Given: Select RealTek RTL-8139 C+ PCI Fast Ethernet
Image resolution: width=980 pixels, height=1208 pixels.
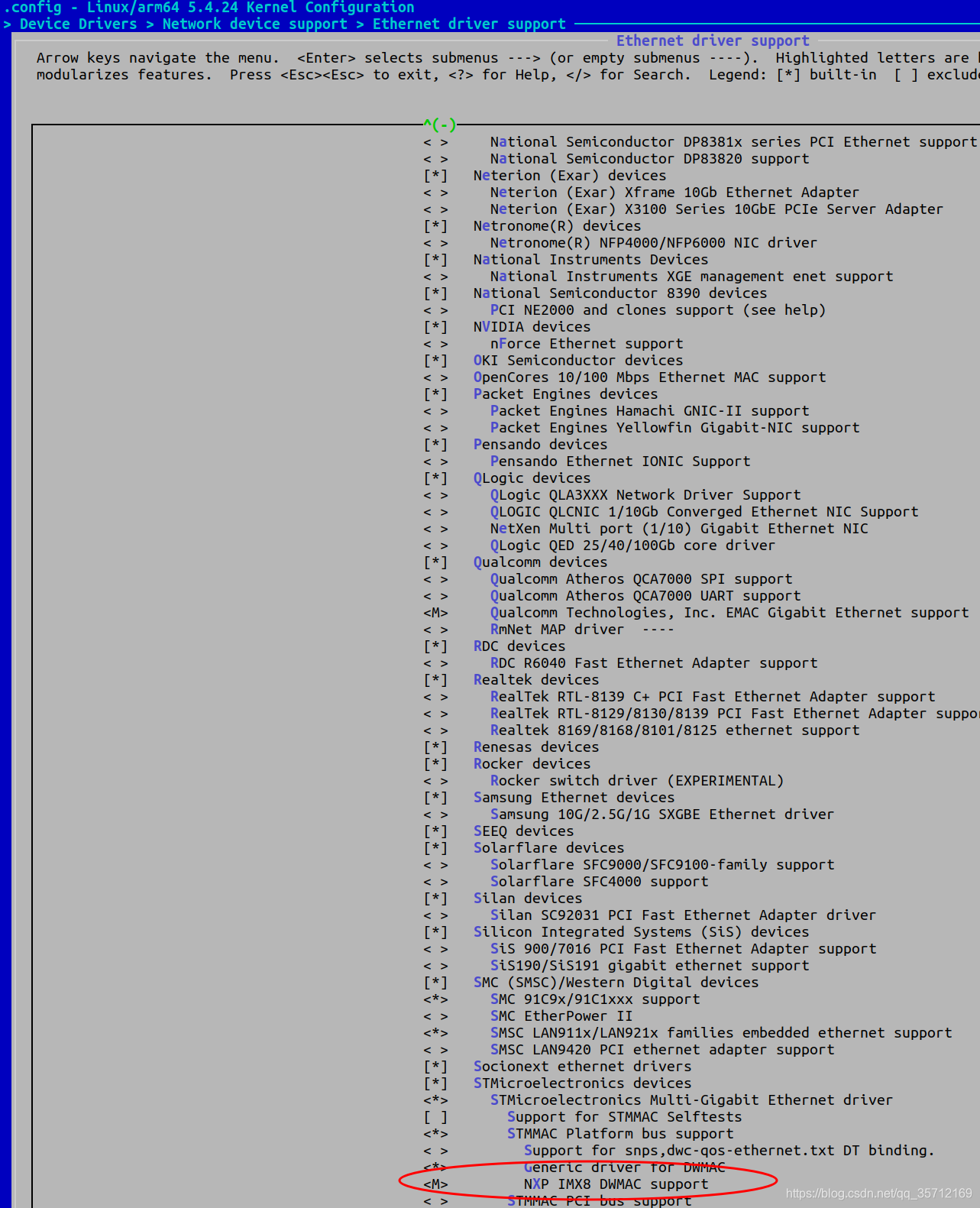Looking at the screenshot, I should pyautogui.click(x=713, y=697).
